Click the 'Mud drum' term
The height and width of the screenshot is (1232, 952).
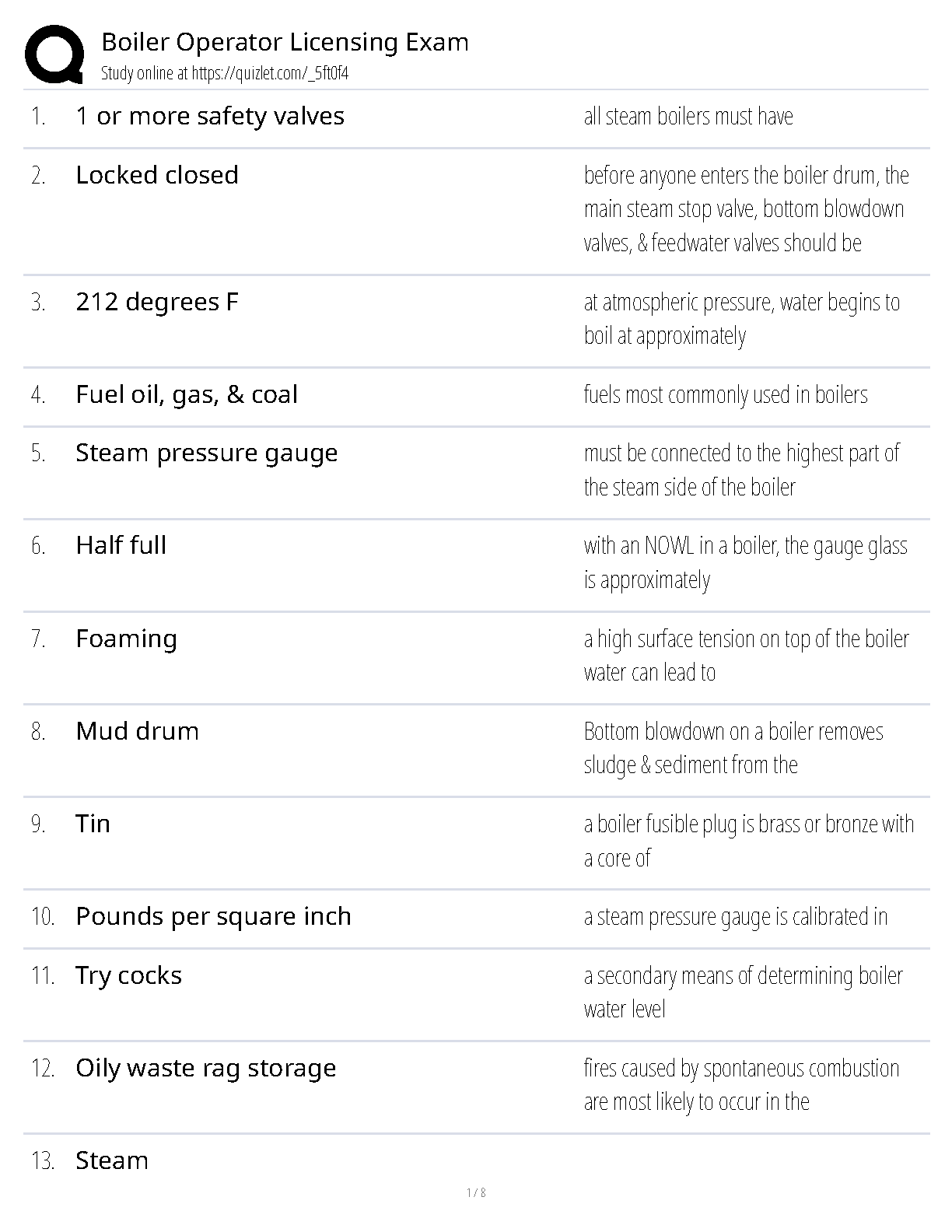pos(138,732)
